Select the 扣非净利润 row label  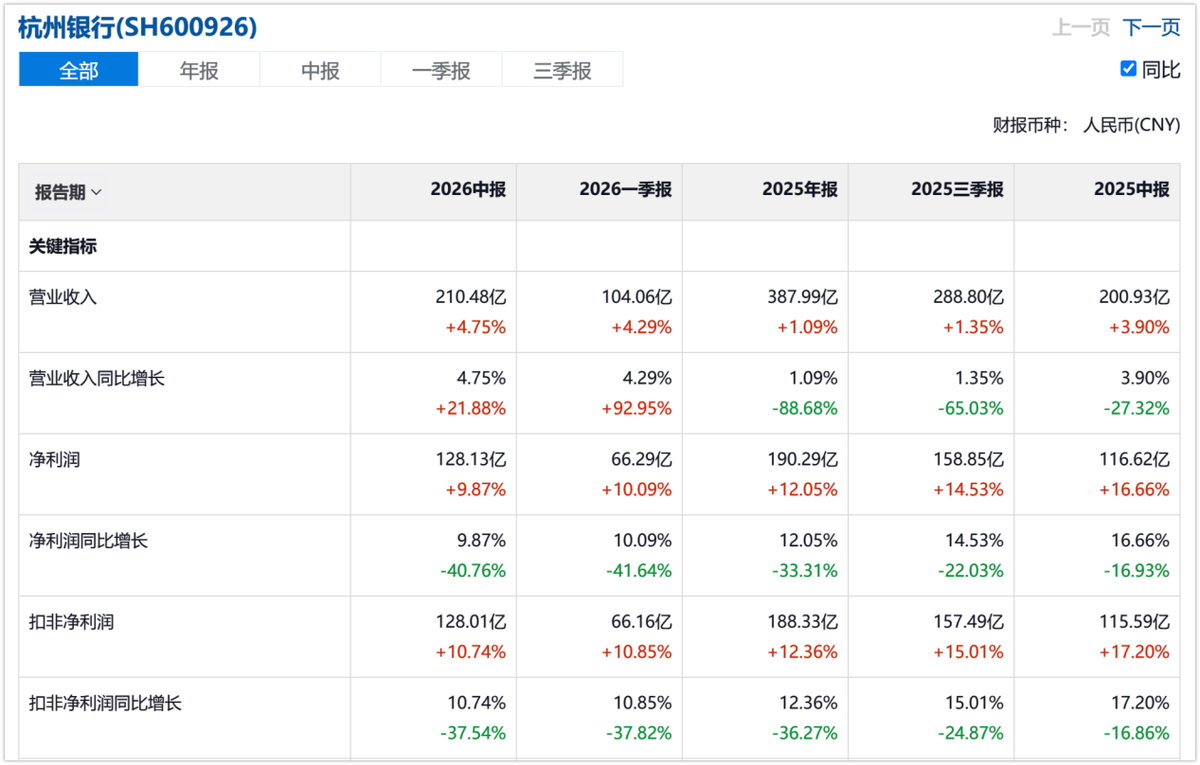click(x=72, y=622)
